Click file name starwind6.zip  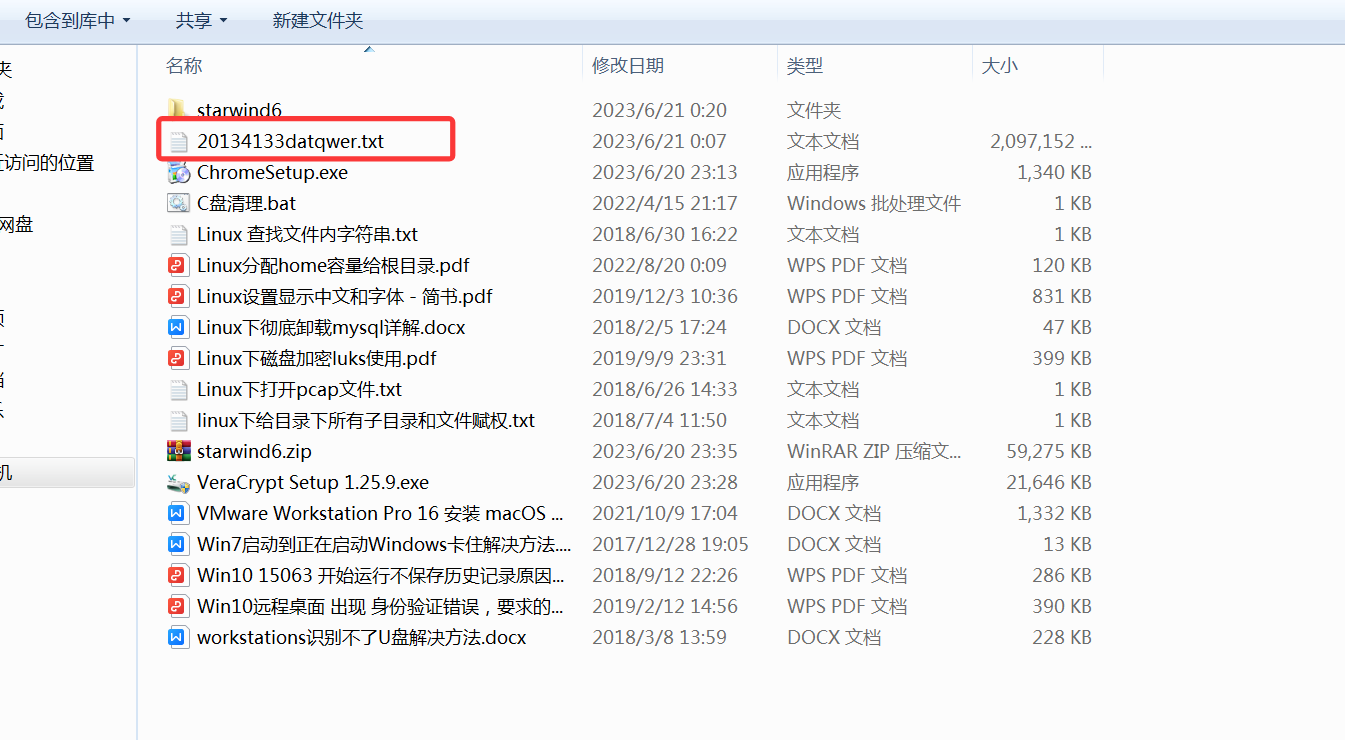255,451
